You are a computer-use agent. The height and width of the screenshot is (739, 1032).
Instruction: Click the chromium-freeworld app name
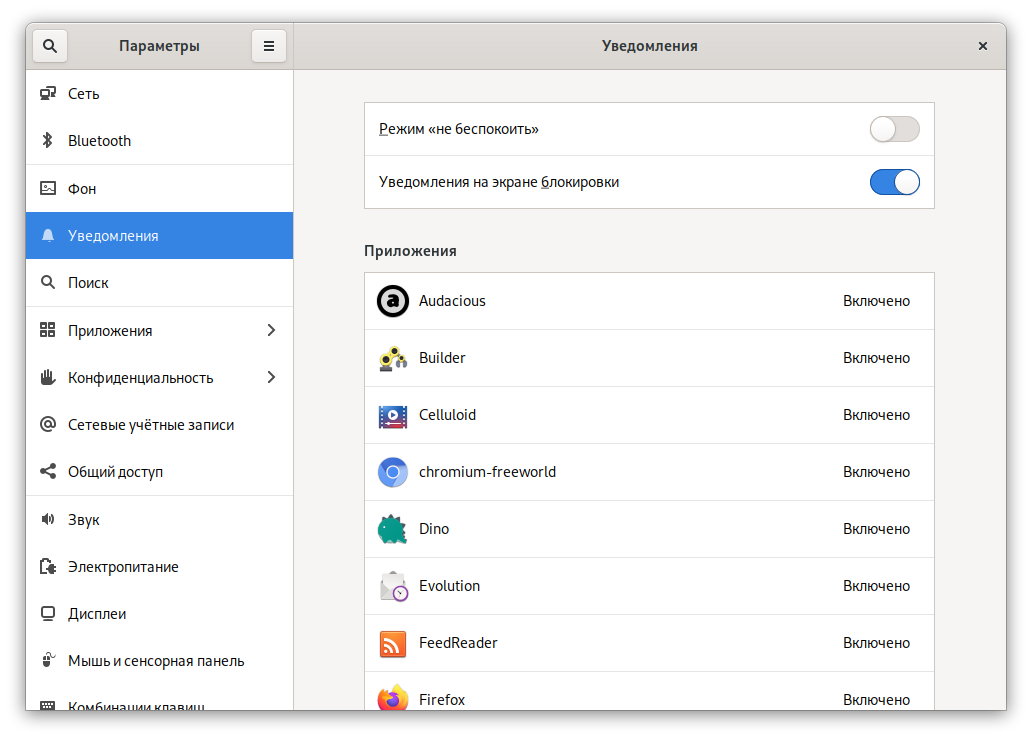click(x=488, y=472)
